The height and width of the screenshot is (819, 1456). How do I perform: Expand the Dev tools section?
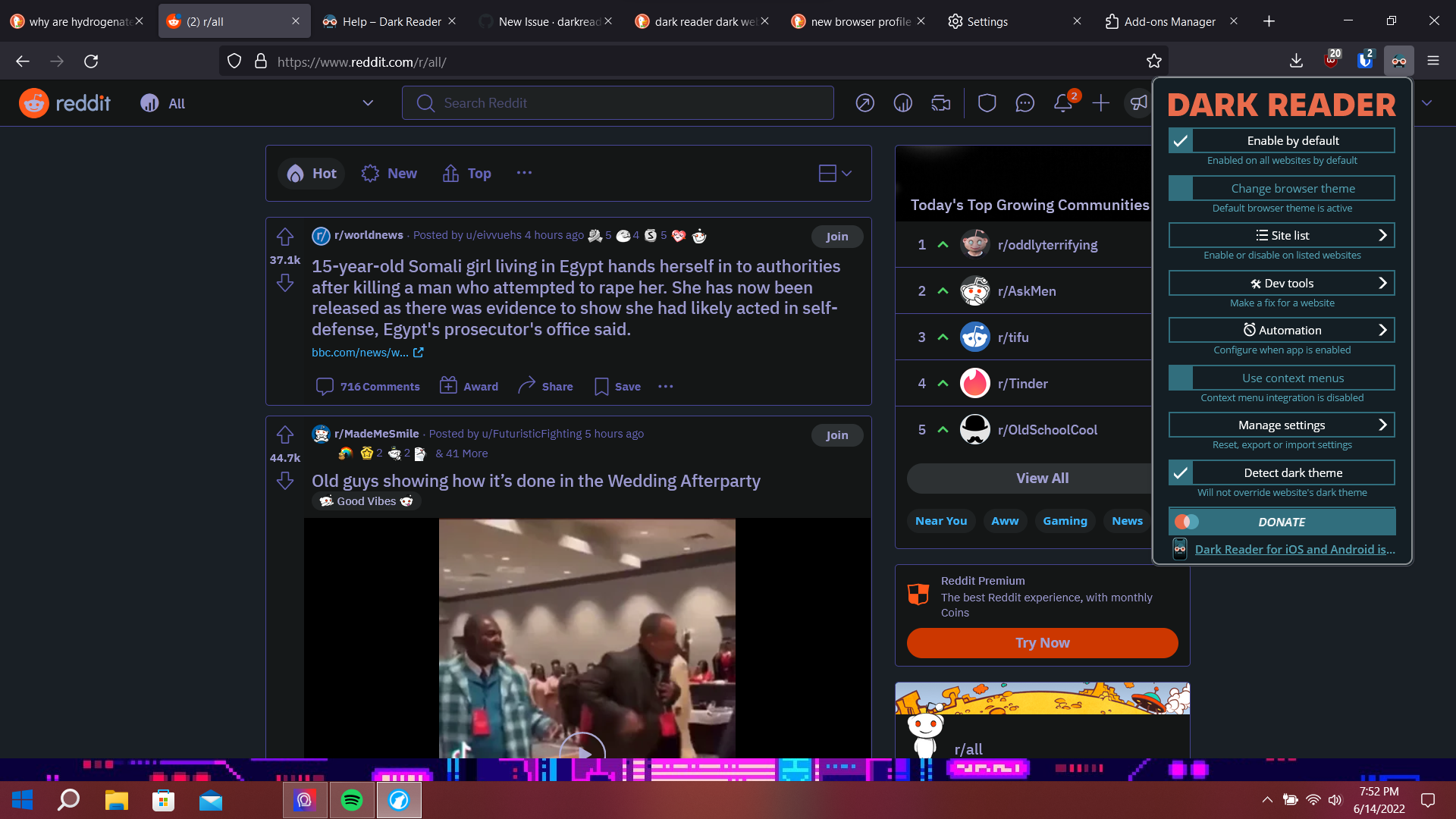(1282, 283)
